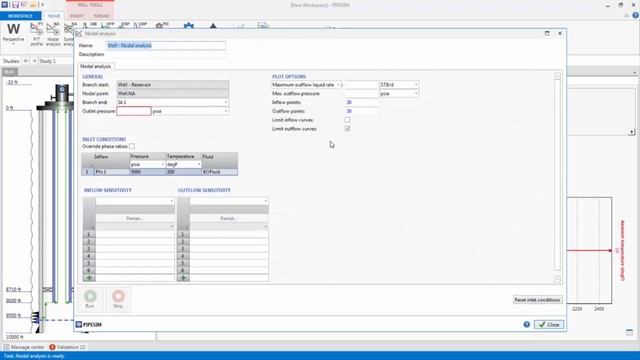Viewport: 640px width, 360px height.
Task: Click the PD ribbon tool icon
Action: point(162,25)
